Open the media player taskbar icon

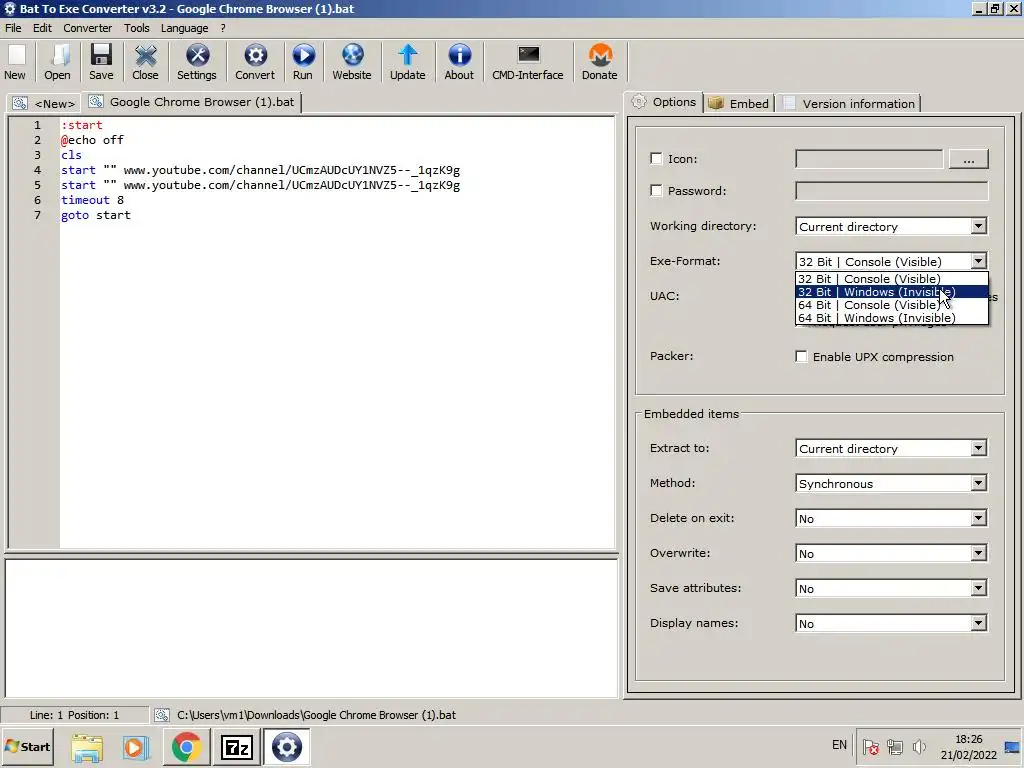click(x=136, y=747)
